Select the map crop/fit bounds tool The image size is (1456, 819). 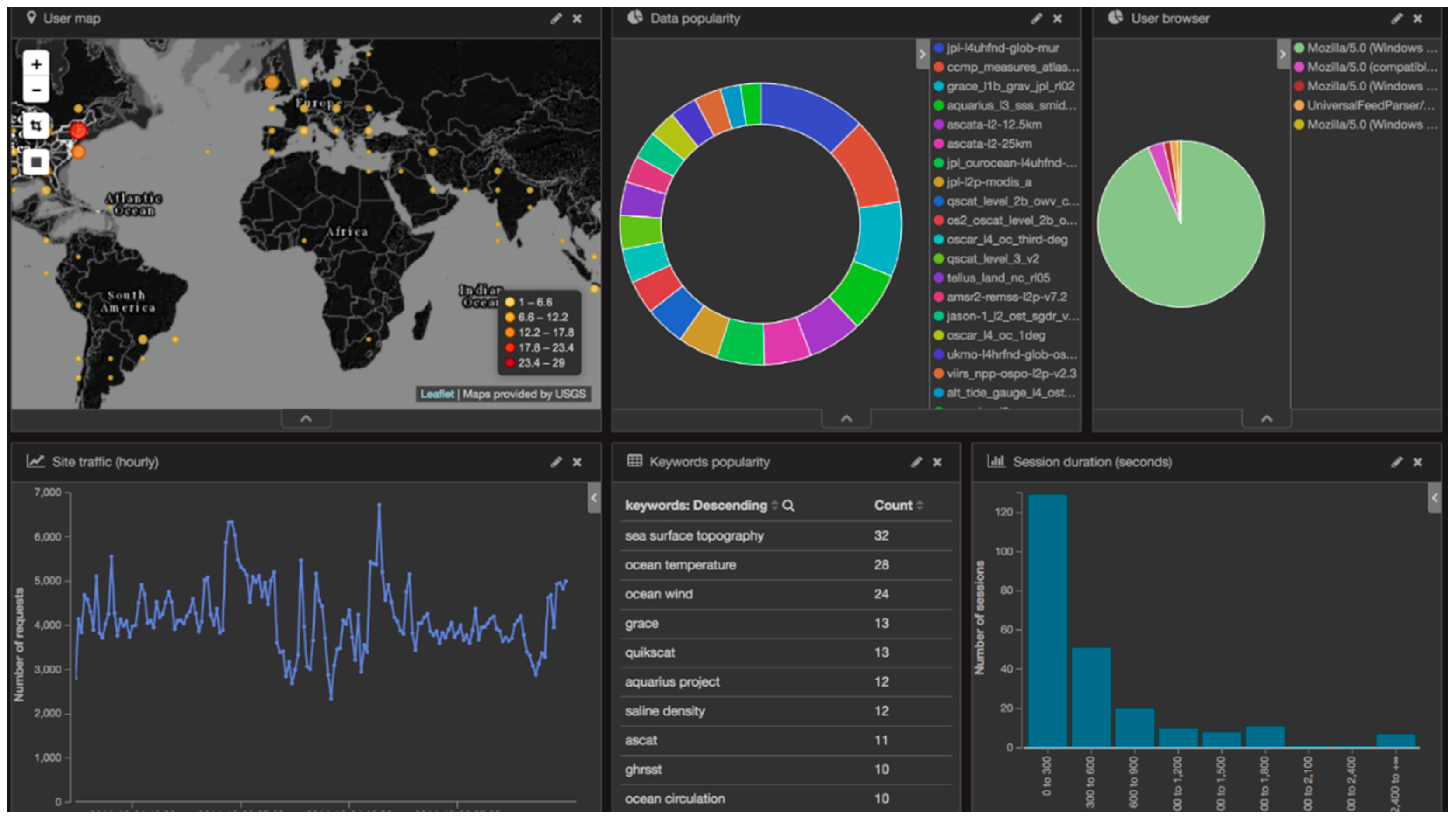click(36, 125)
